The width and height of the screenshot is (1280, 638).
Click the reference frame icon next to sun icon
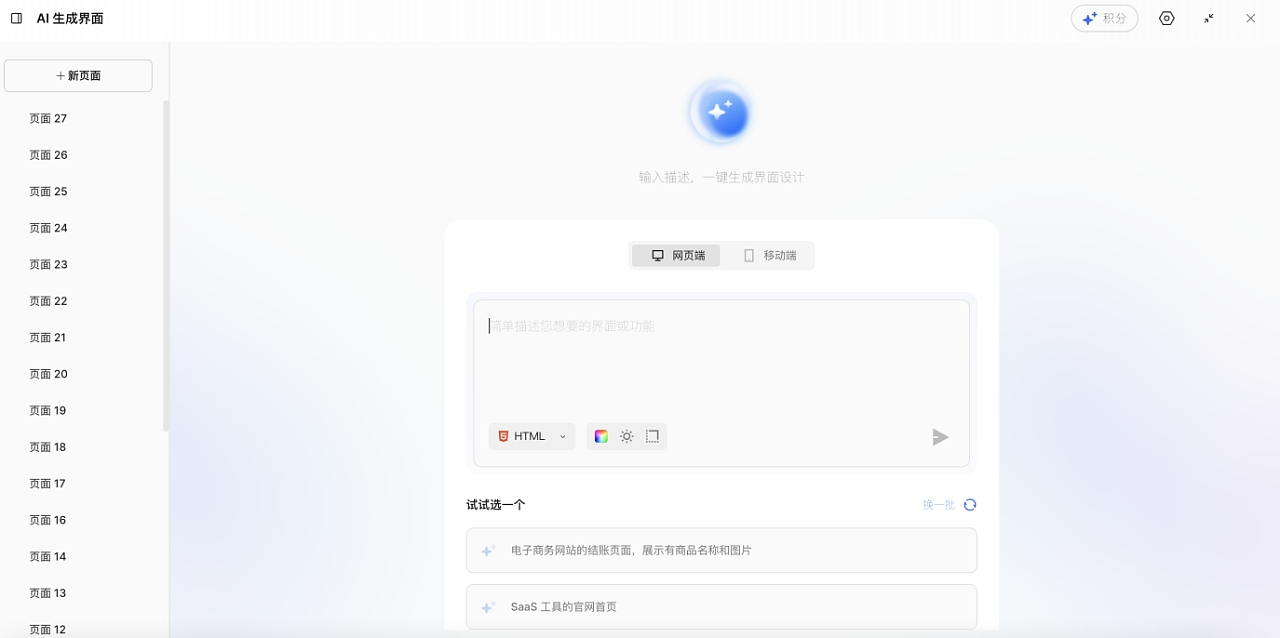click(x=651, y=436)
